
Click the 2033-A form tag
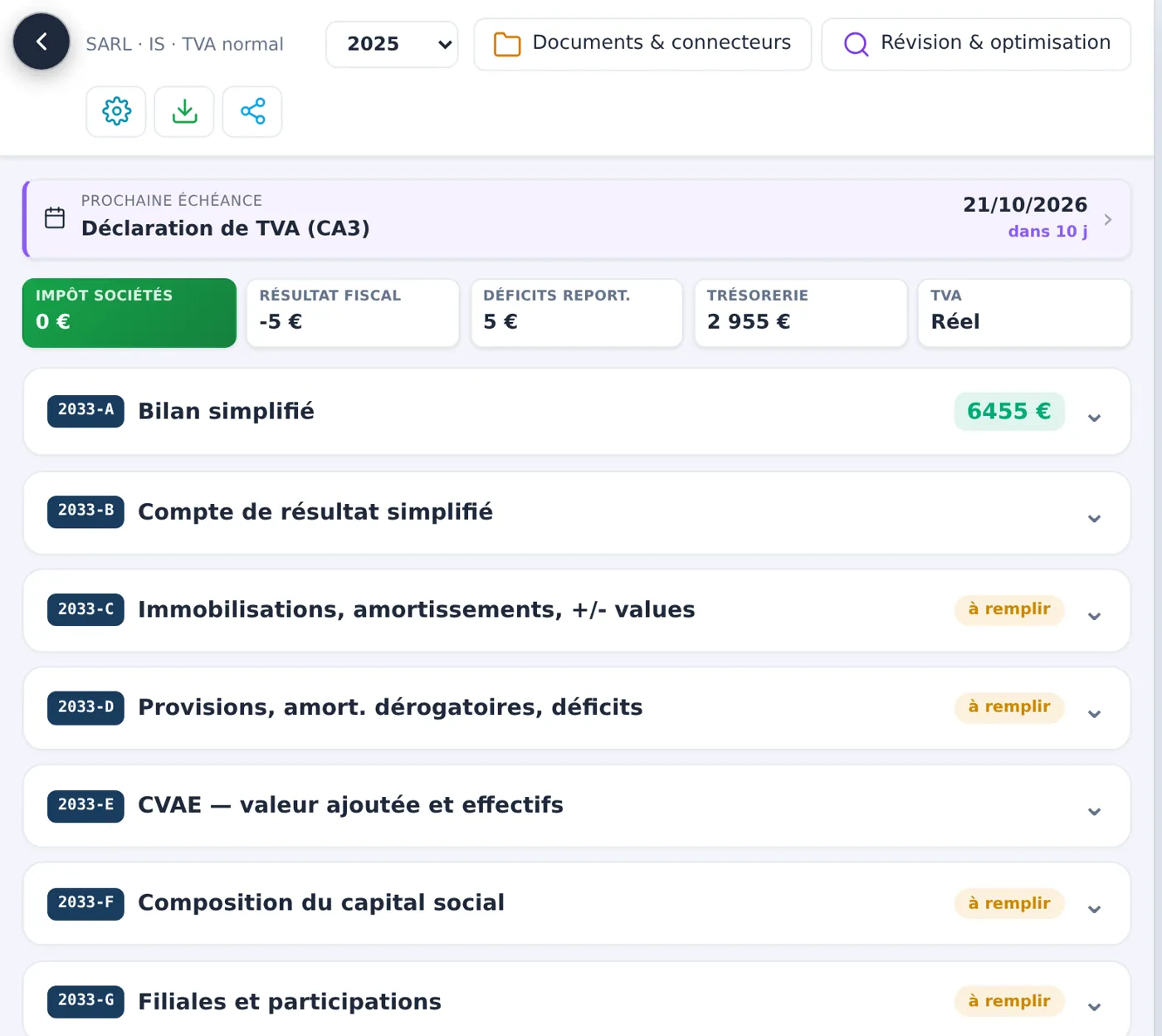click(x=85, y=411)
